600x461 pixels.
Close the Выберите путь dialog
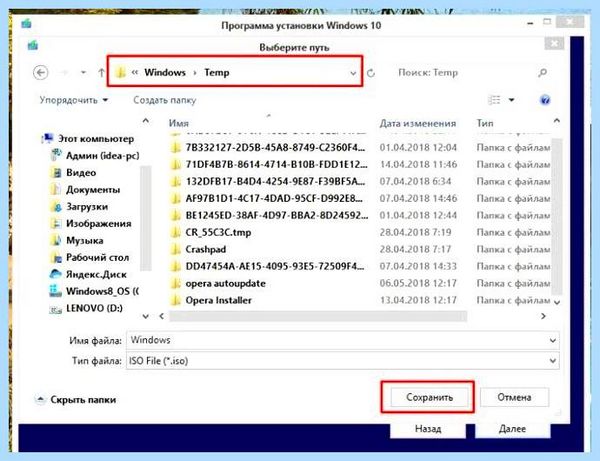(554, 43)
